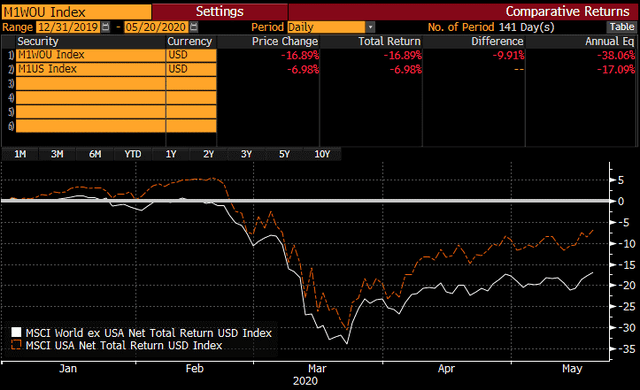The height and width of the screenshot is (390, 640).
Task: Click the USD currency cell for M1US Index
Action: click(191, 69)
